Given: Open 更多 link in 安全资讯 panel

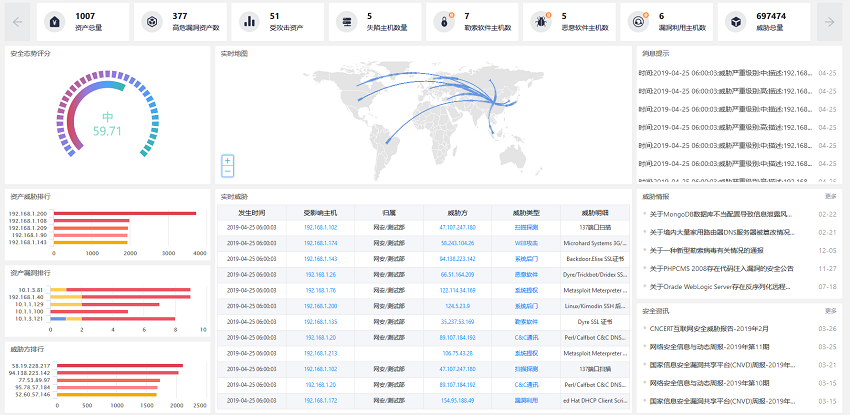Looking at the screenshot, I should click(x=830, y=311).
